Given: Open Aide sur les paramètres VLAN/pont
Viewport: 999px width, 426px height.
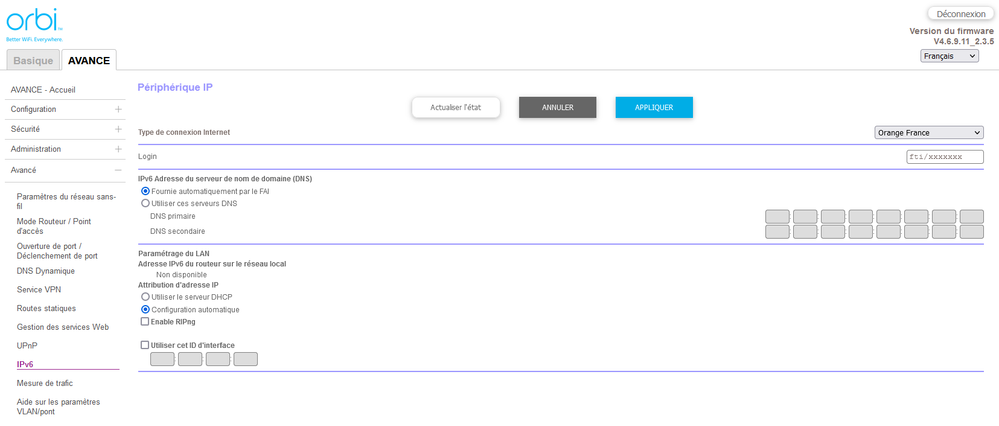Looking at the screenshot, I should (59, 407).
